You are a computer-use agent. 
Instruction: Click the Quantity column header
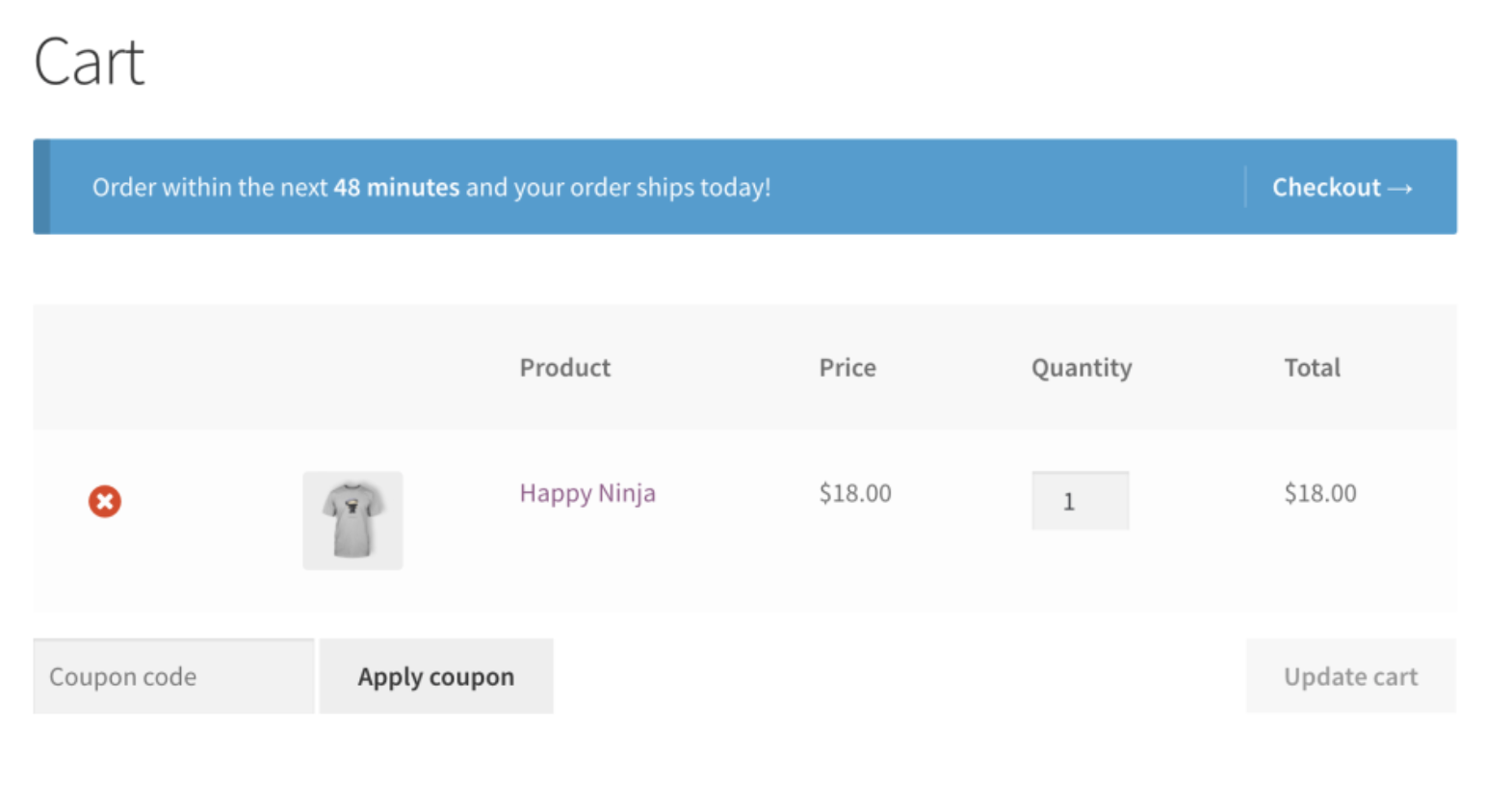point(1082,368)
